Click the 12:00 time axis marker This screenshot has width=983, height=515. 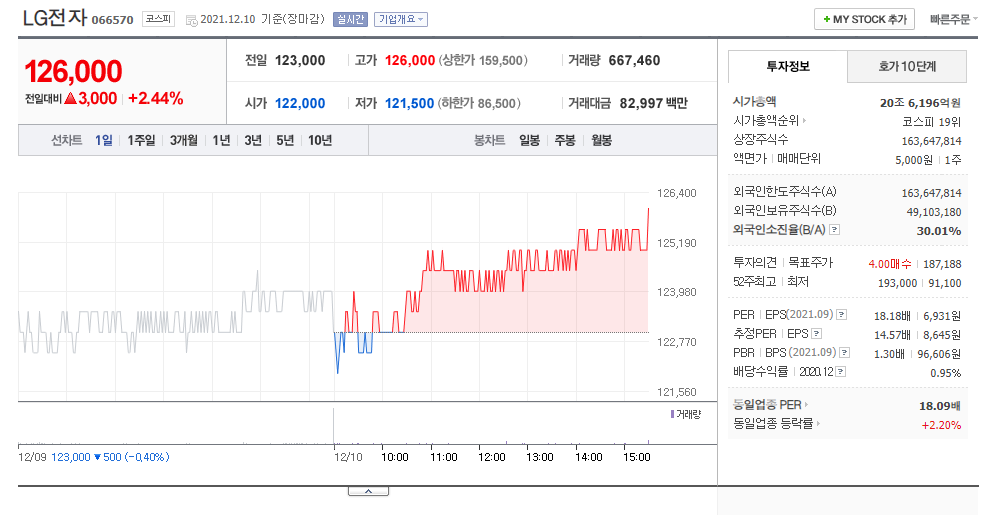pos(492,457)
